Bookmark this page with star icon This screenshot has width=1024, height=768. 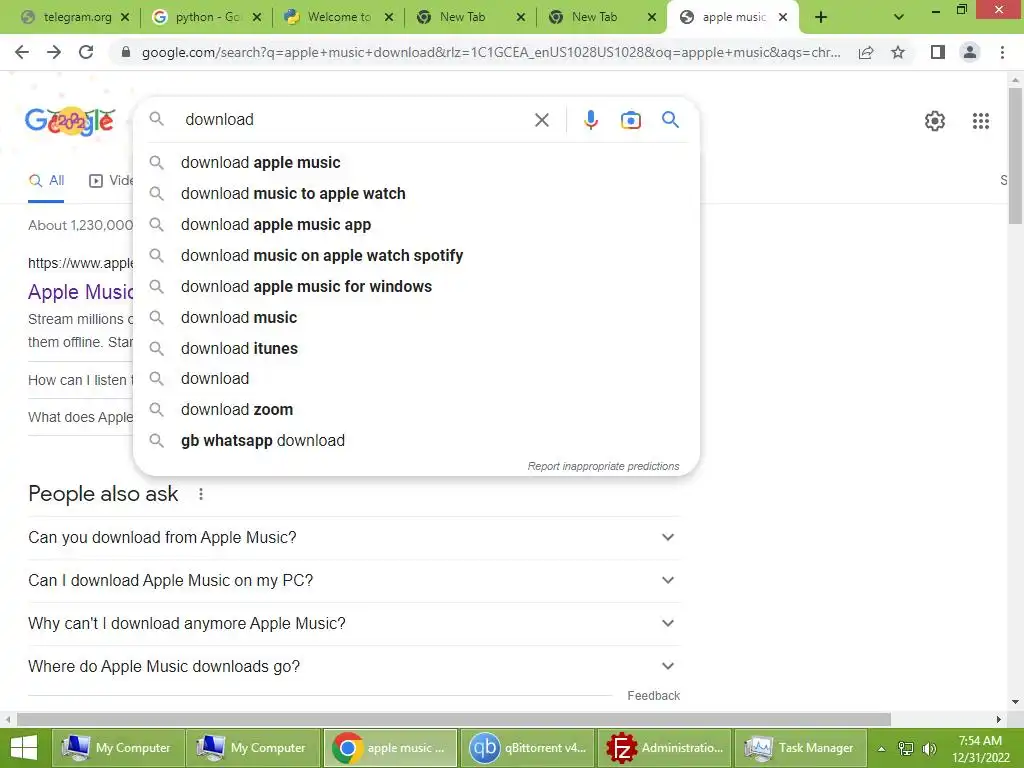(x=898, y=52)
